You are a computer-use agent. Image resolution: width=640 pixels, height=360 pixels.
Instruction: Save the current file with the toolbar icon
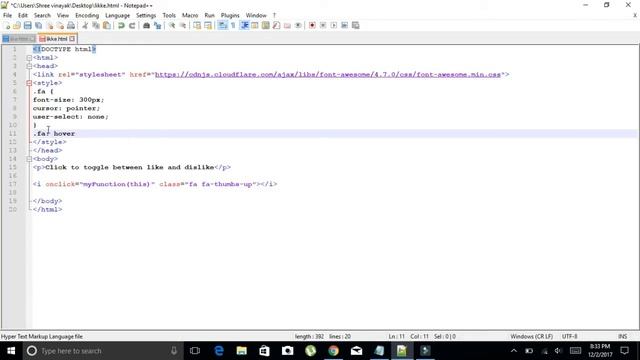coord(27,26)
